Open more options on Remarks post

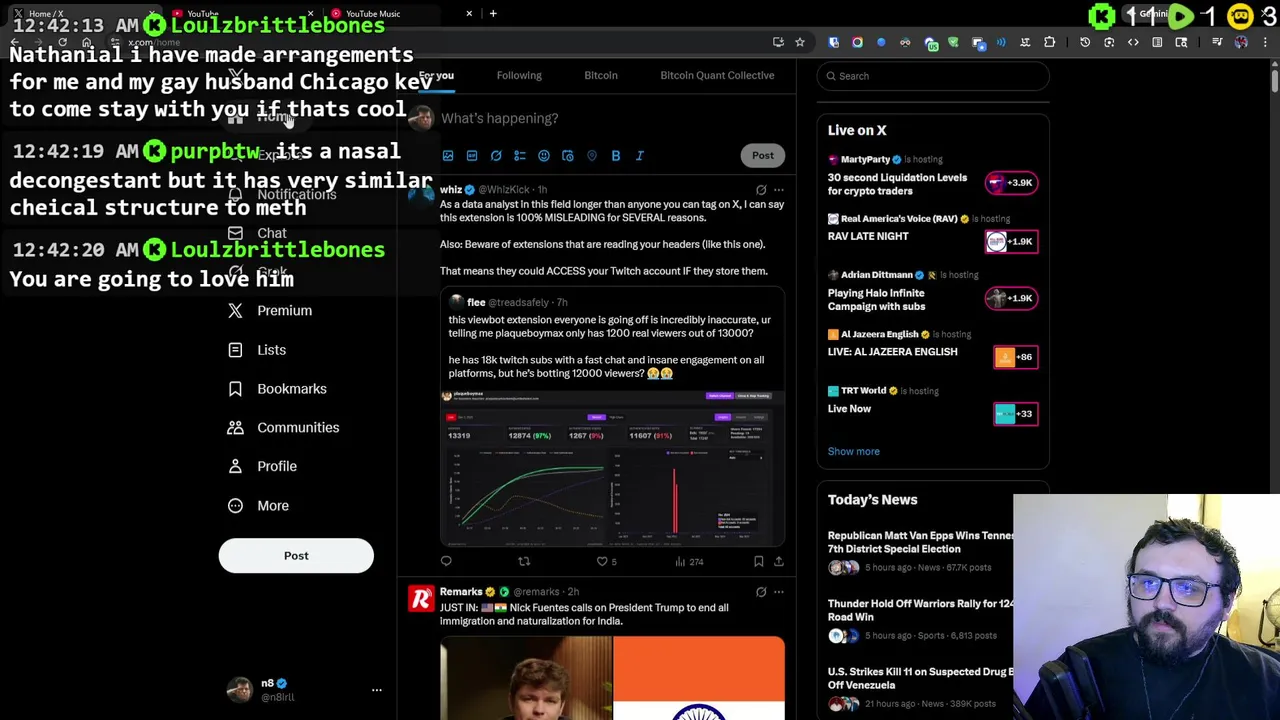(779, 592)
